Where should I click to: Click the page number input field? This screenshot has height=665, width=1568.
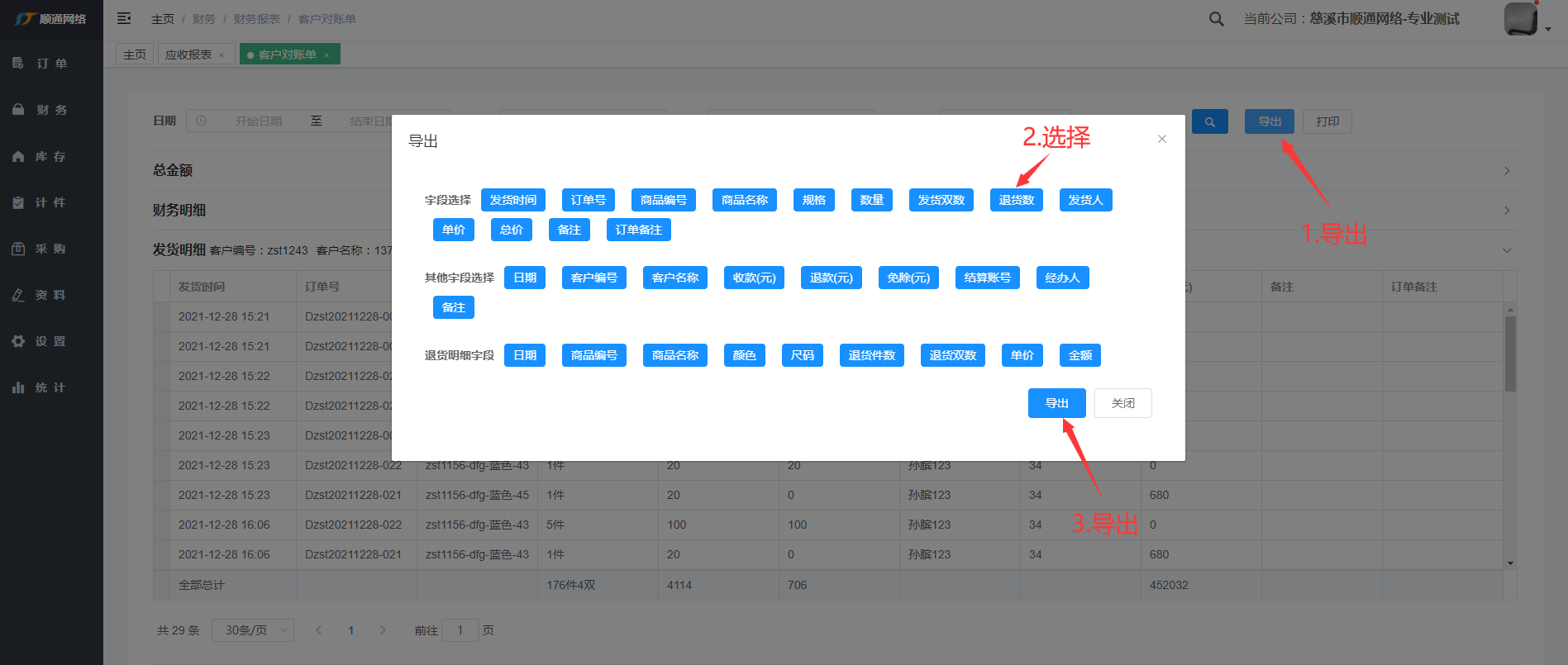(x=460, y=630)
